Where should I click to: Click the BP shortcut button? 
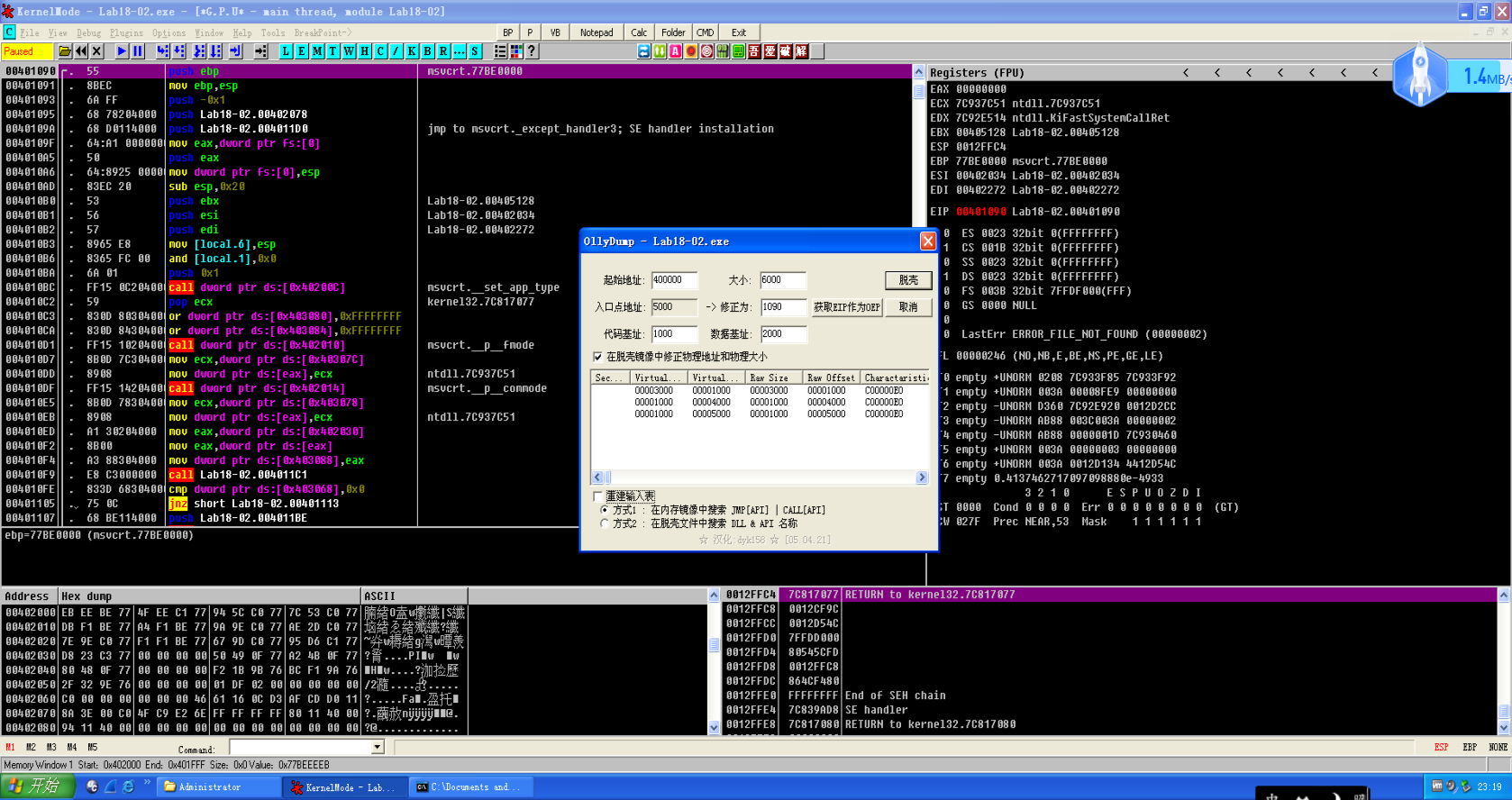508,32
